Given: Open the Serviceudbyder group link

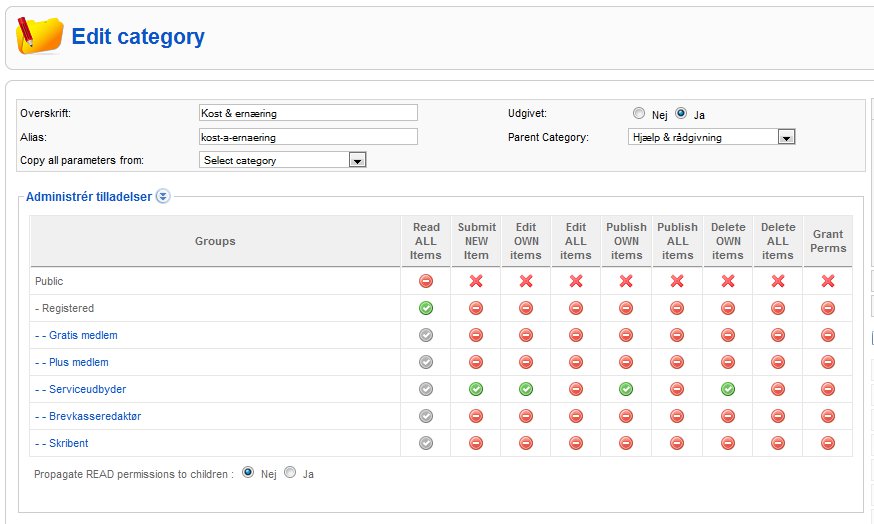Looking at the screenshot, I should point(88,389).
